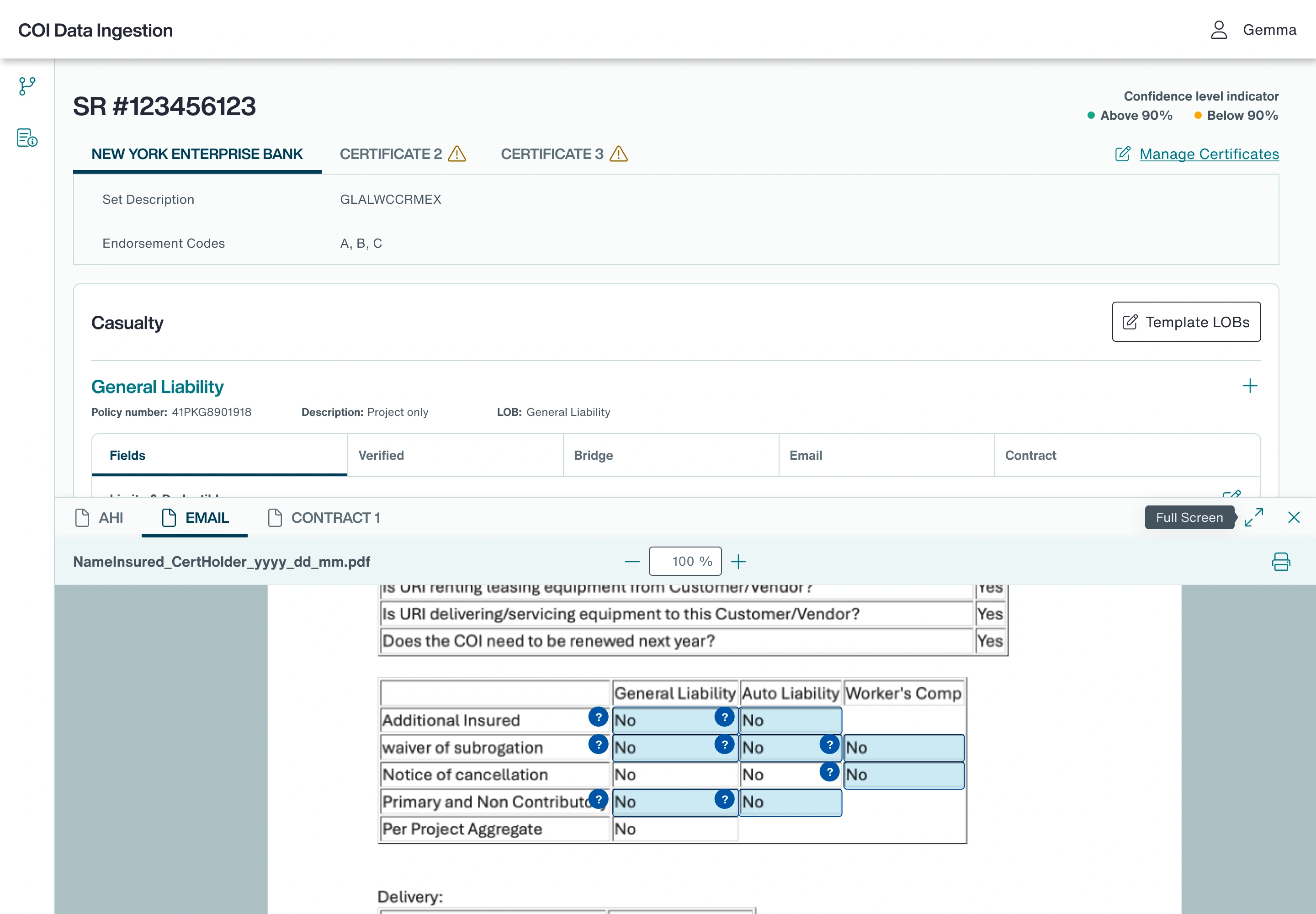1316x914 pixels.
Task: Click question mark on Additional Insured General Liability cell
Action: tap(724, 717)
